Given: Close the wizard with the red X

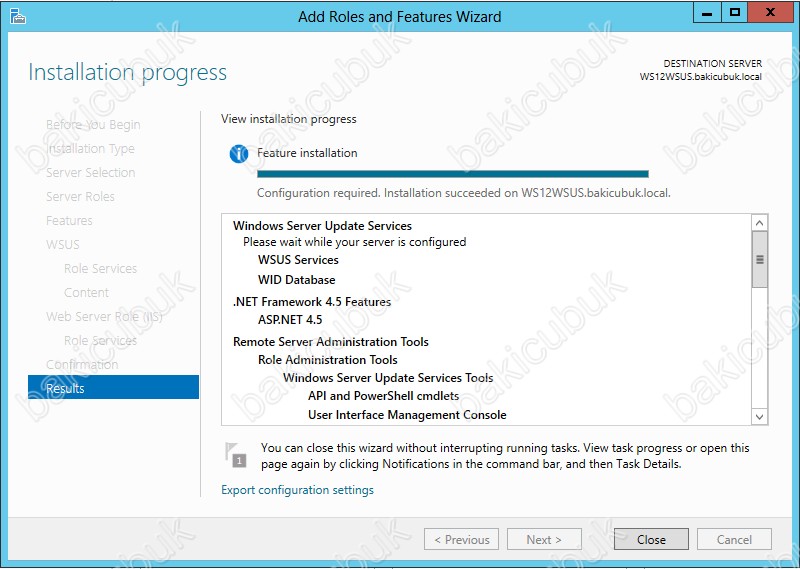Looking at the screenshot, I should (x=770, y=13).
